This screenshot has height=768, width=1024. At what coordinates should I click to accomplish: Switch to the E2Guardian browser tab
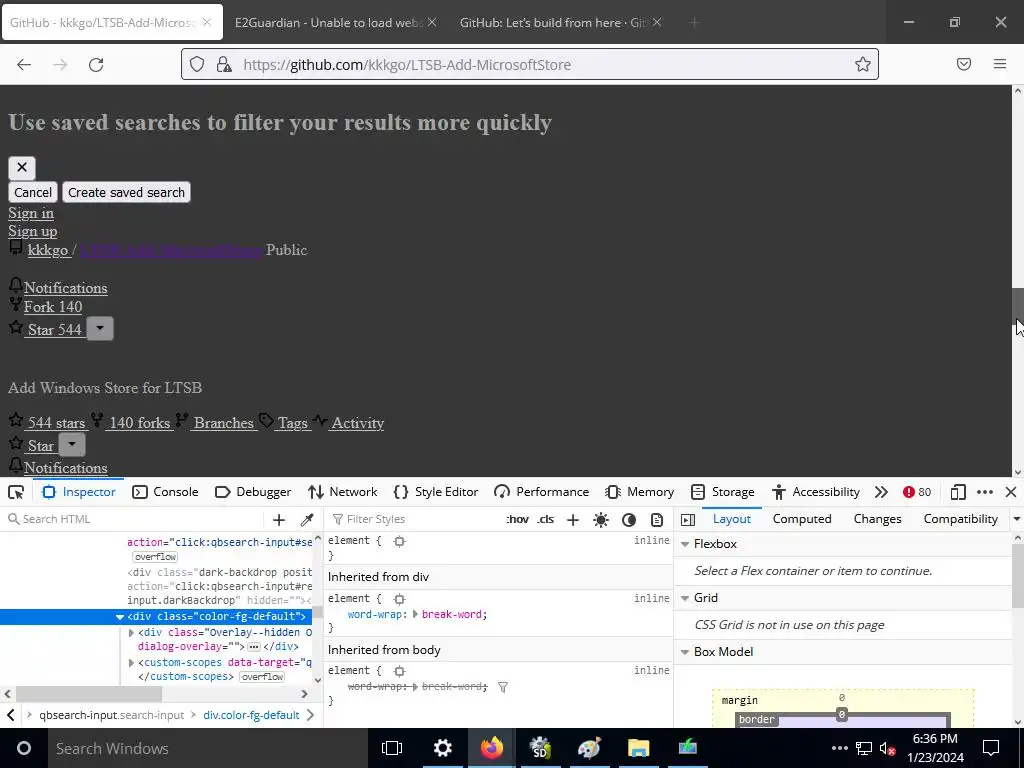336,22
